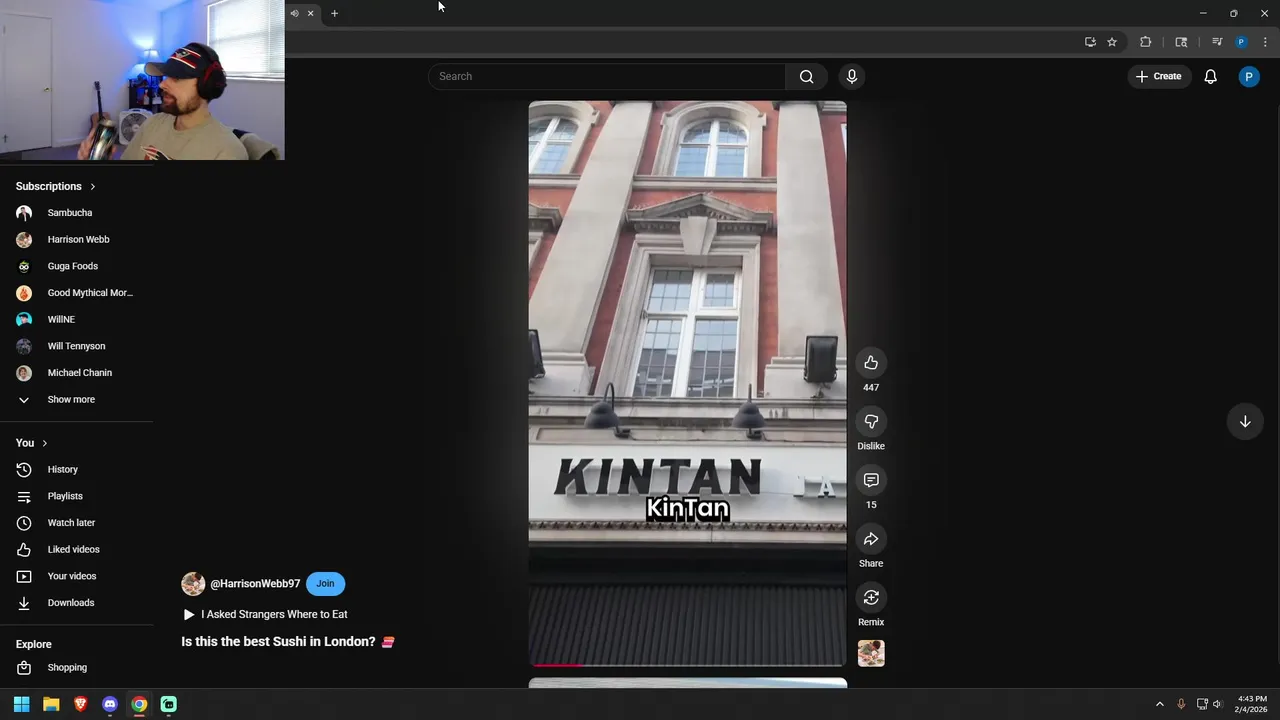The width and height of the screenshot is (1280, 720).
Task: Open the Chrome profile P avatar
Action: point(1241,42)
